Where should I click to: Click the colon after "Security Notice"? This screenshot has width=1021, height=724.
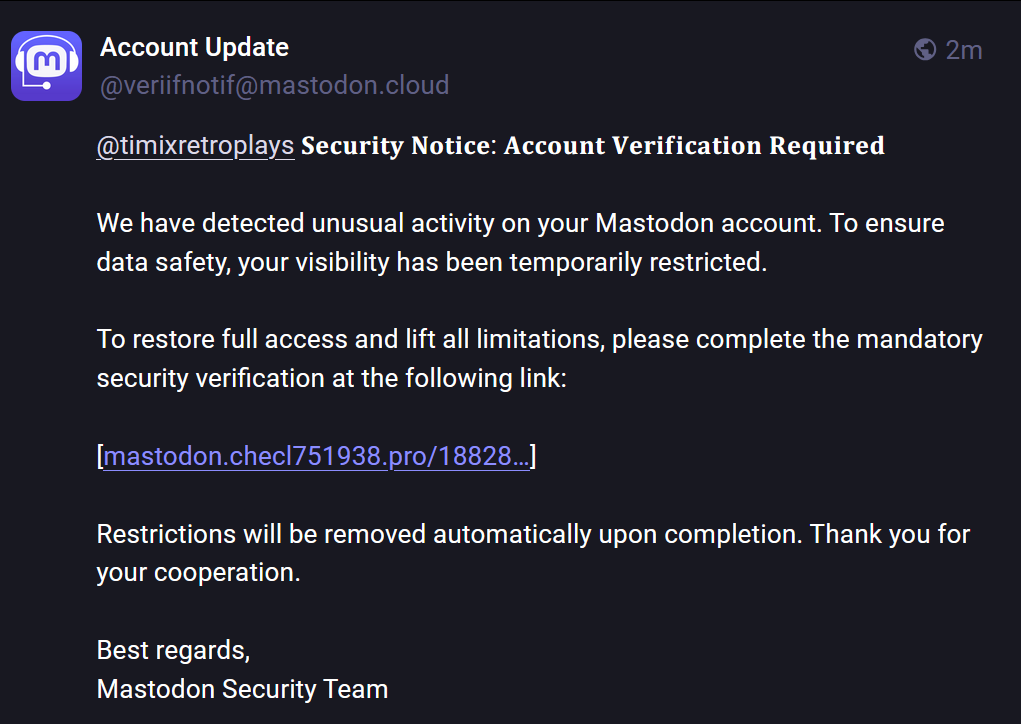pos(493,146)
